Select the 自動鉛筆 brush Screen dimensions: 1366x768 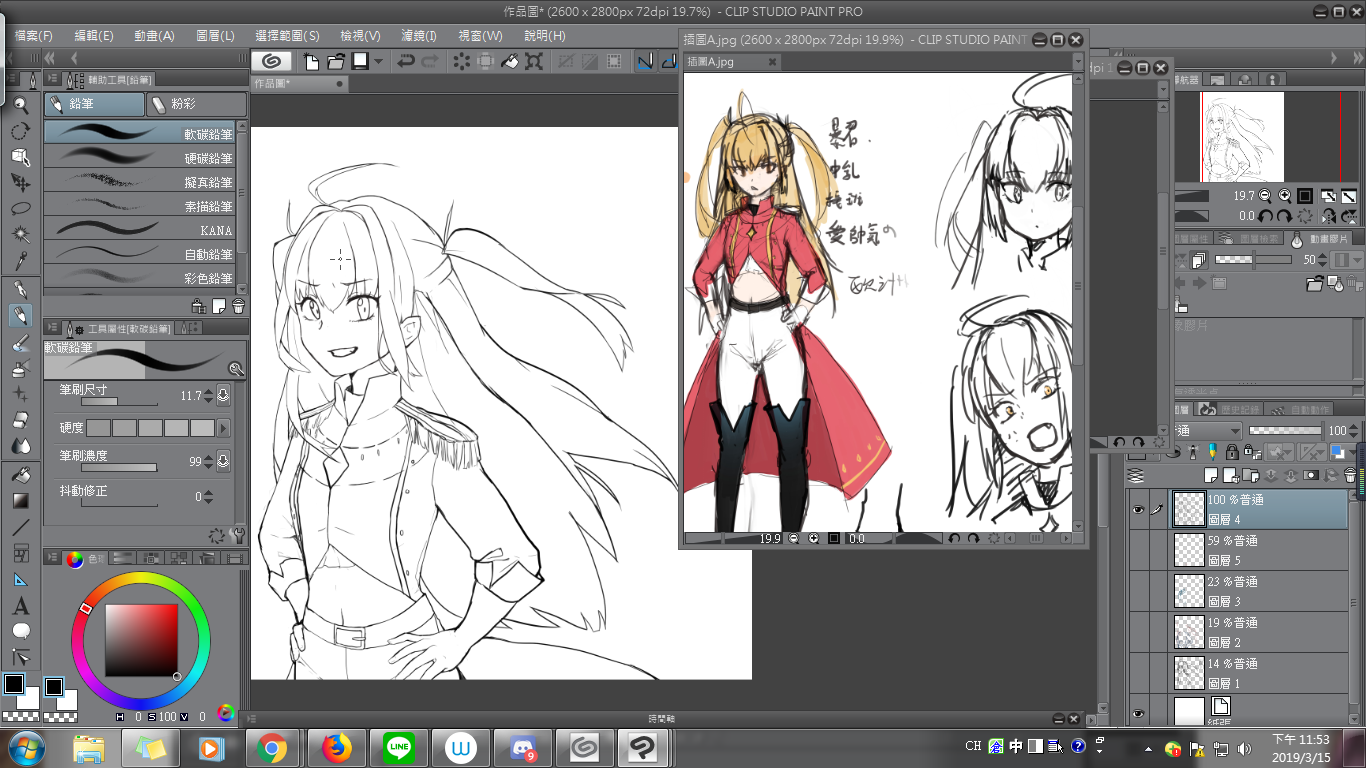point(140,254)
